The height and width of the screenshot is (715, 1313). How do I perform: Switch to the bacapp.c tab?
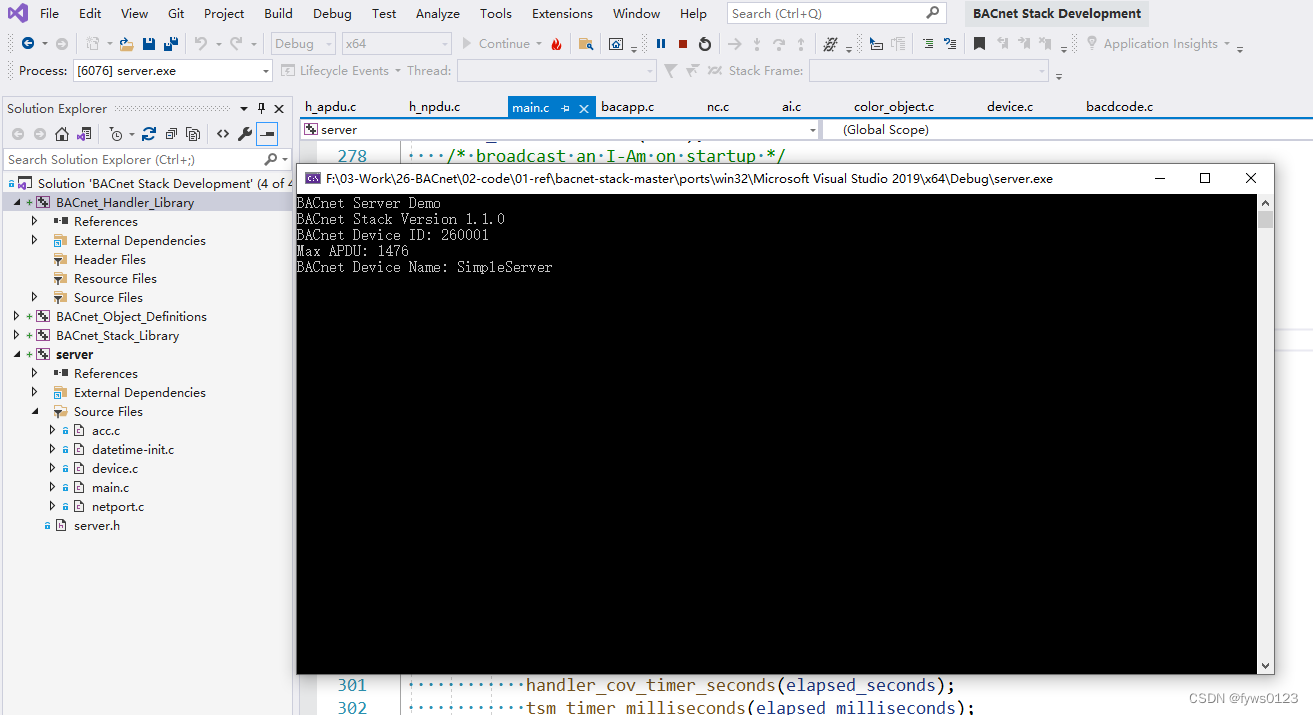click(x=628, y=107)
